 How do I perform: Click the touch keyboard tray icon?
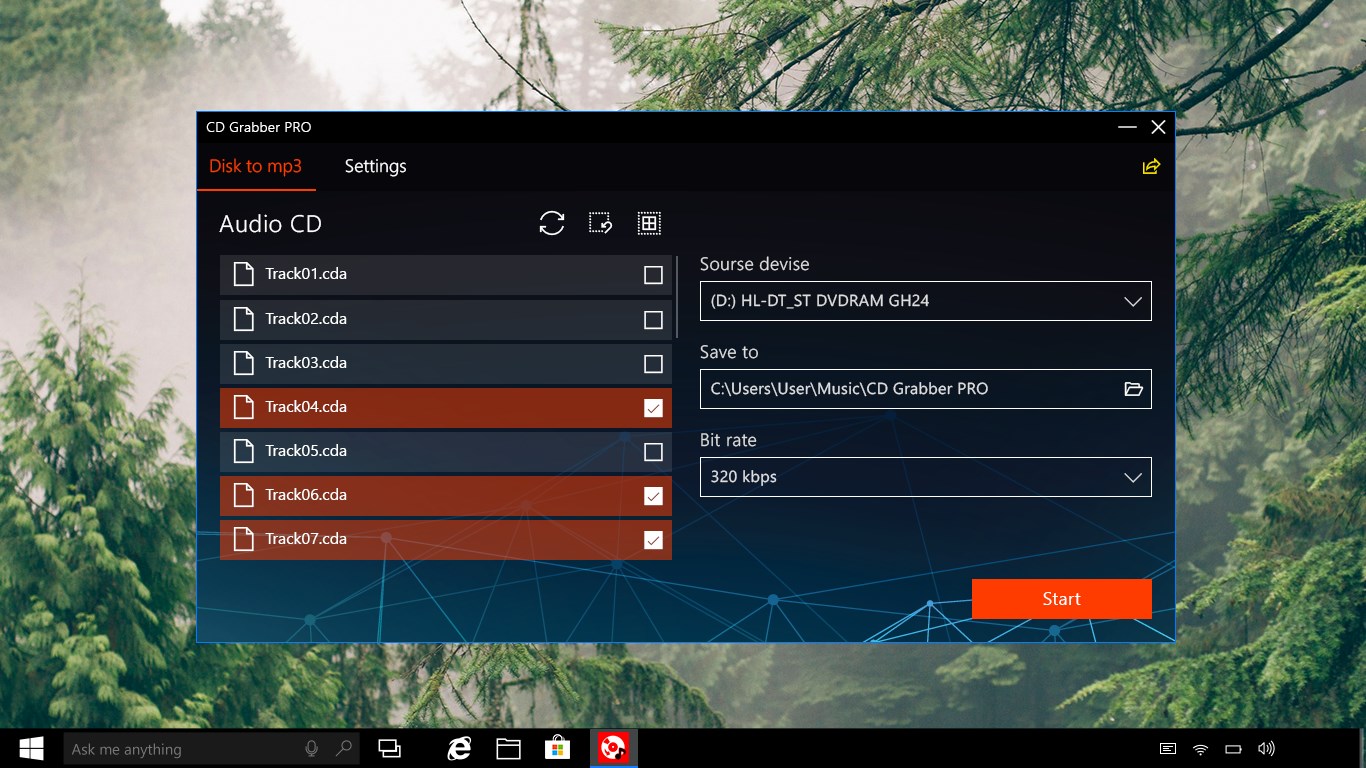click(1168, 749)
